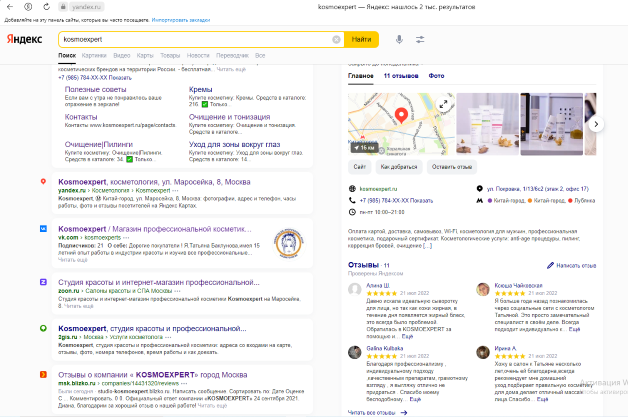Open the Кремы sitelink

[201, 89]
